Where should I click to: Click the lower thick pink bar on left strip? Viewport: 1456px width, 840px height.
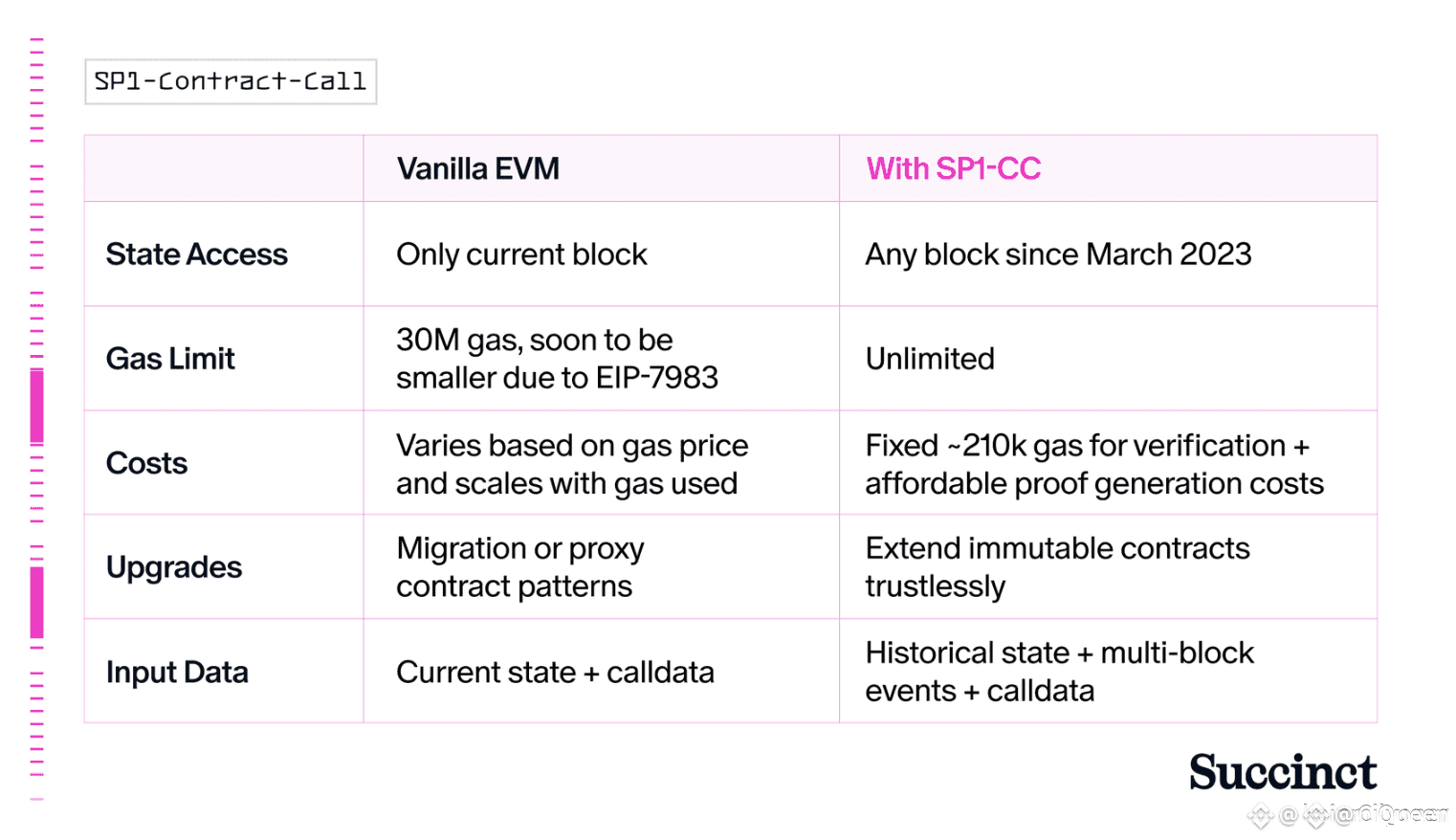37,603
